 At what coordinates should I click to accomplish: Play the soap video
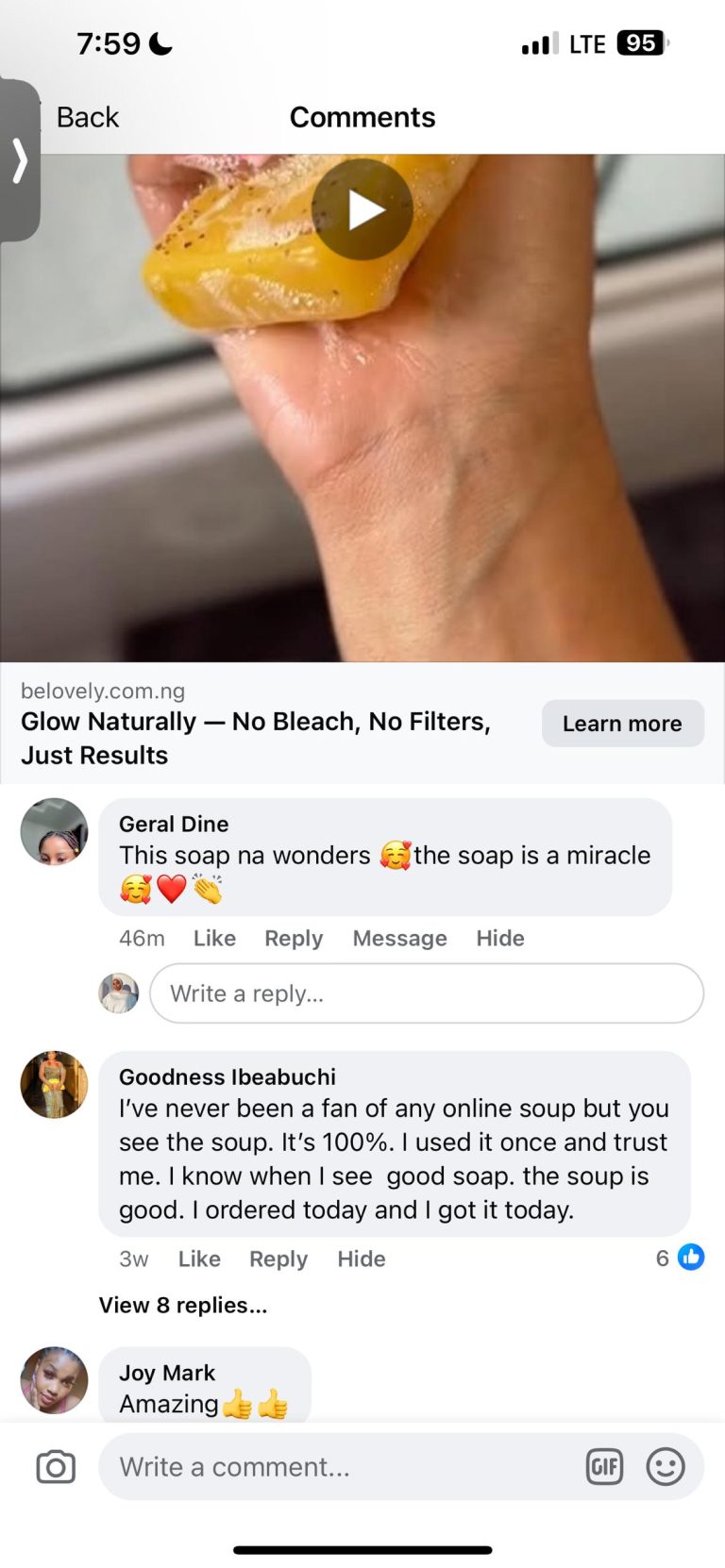362,209
